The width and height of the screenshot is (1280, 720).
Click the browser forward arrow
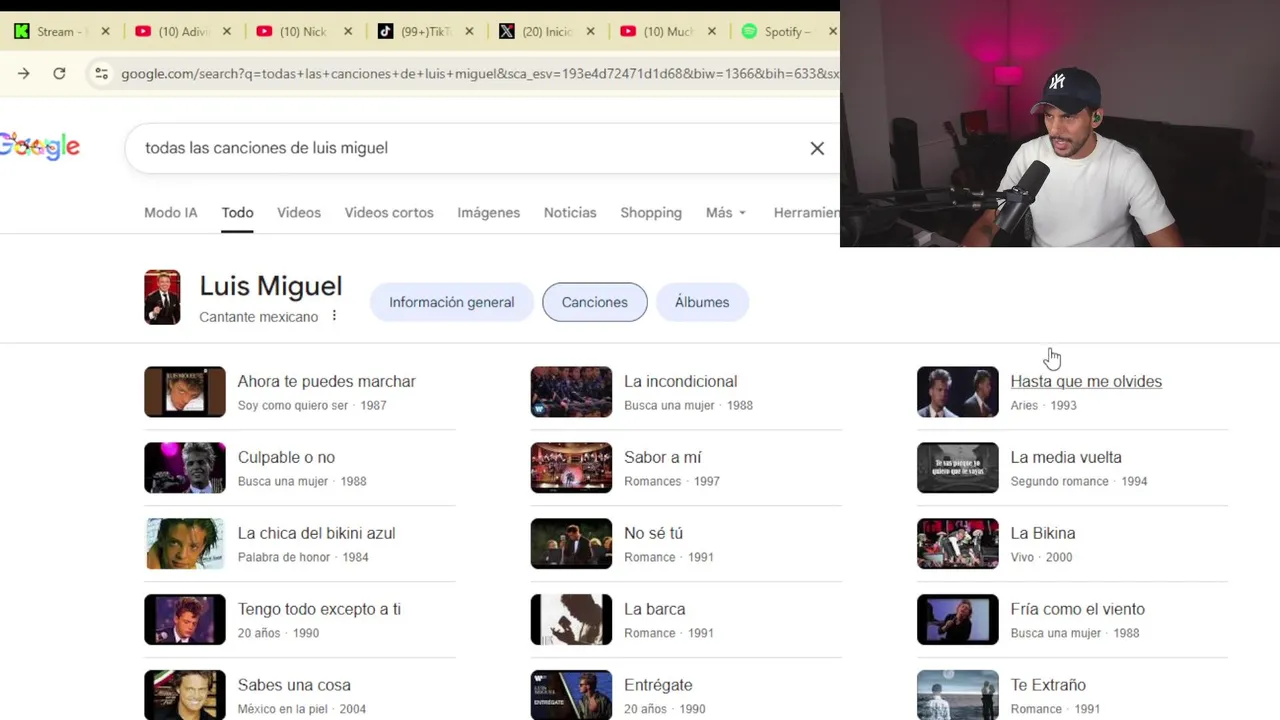24,73
